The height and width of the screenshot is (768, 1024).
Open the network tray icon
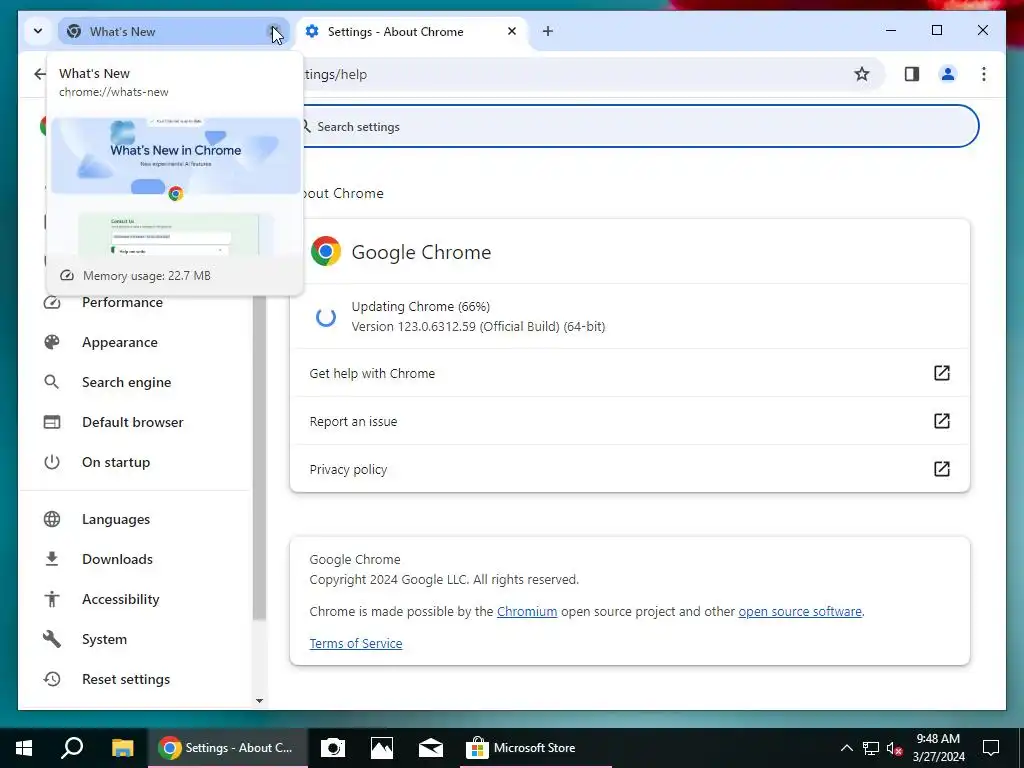pyautogui.click(x=871, y=748)
